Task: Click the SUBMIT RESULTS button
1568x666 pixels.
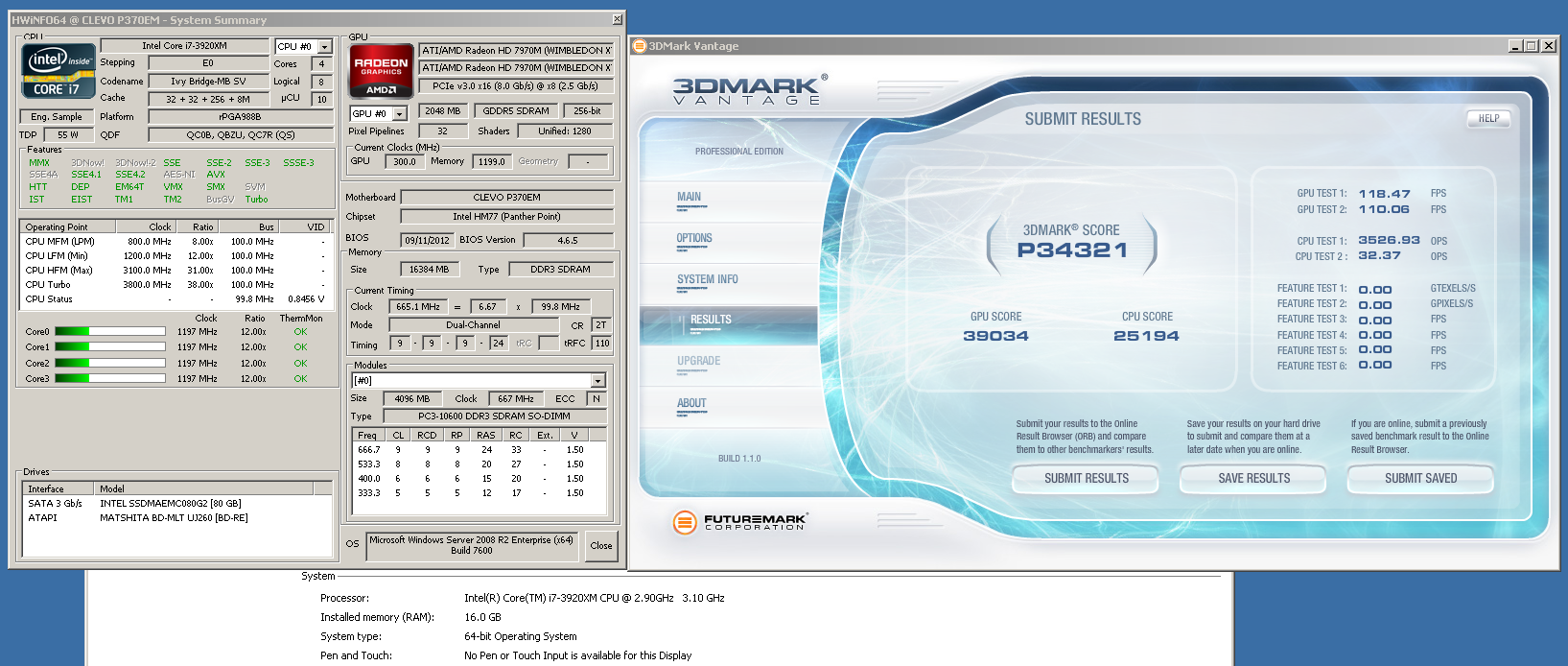Action: coord(1087,478)
